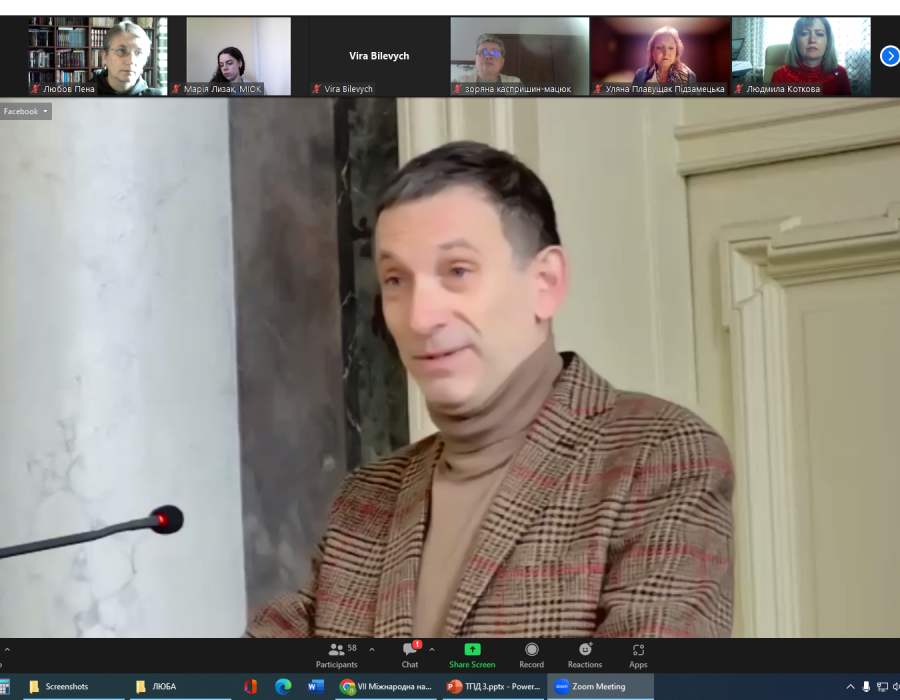
Task: Click the green Share Screen button
Action: [x=472, y=655]
